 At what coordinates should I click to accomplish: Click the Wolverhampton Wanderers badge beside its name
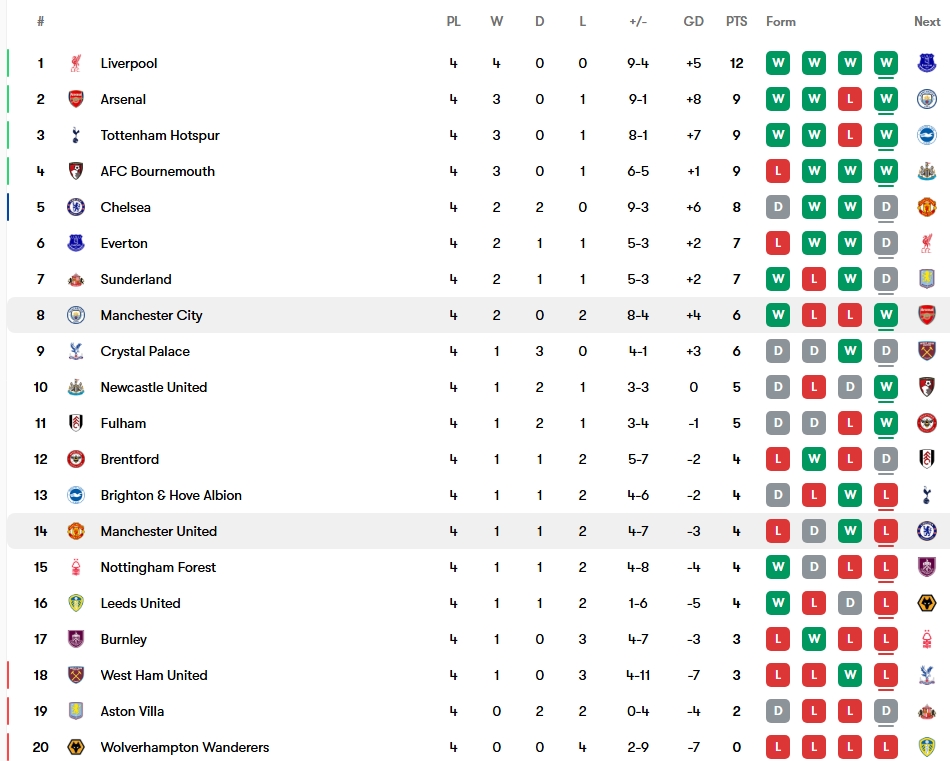(x=76, y=747)
